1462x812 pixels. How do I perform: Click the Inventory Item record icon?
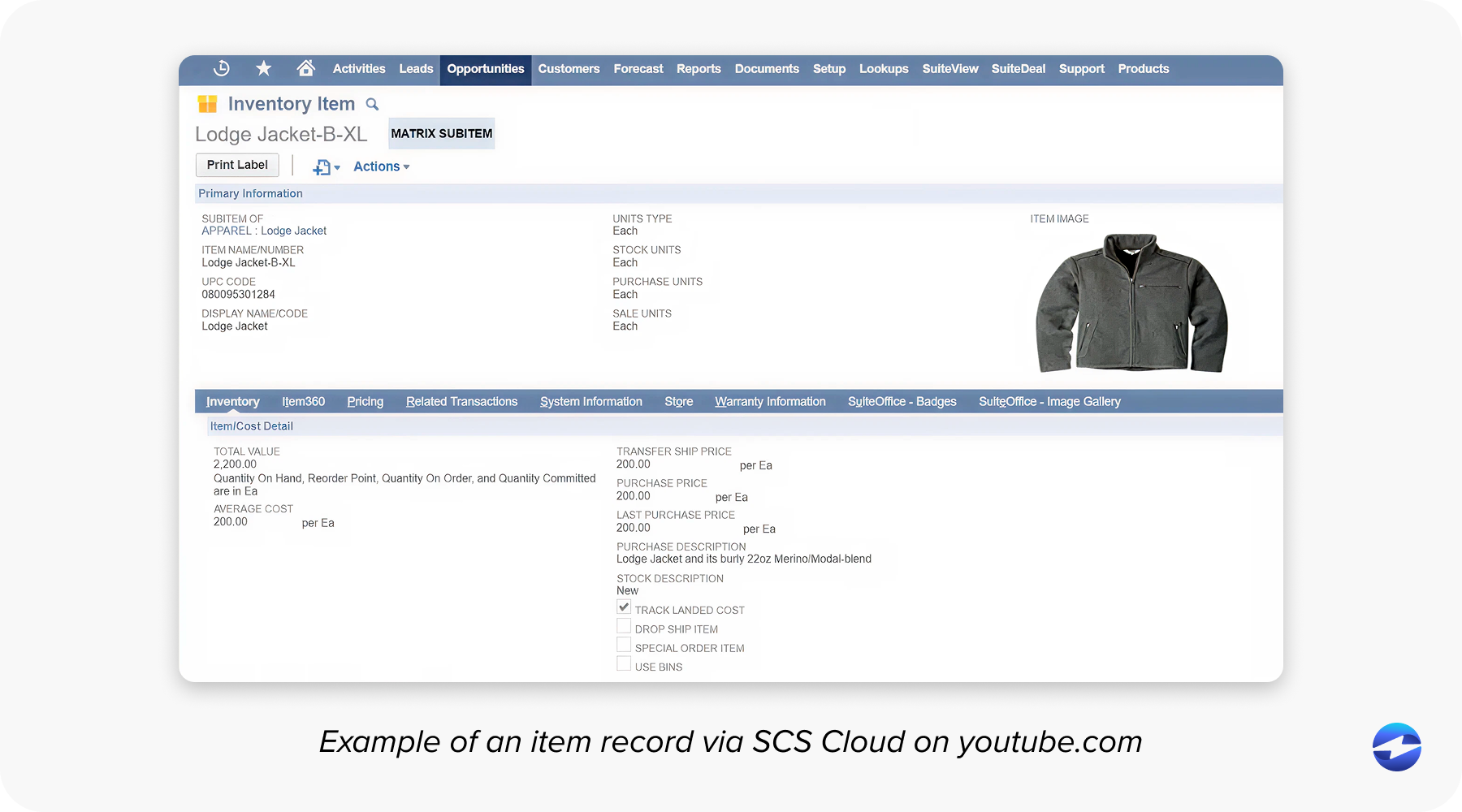pyautogui.click(x=209, y=103)
